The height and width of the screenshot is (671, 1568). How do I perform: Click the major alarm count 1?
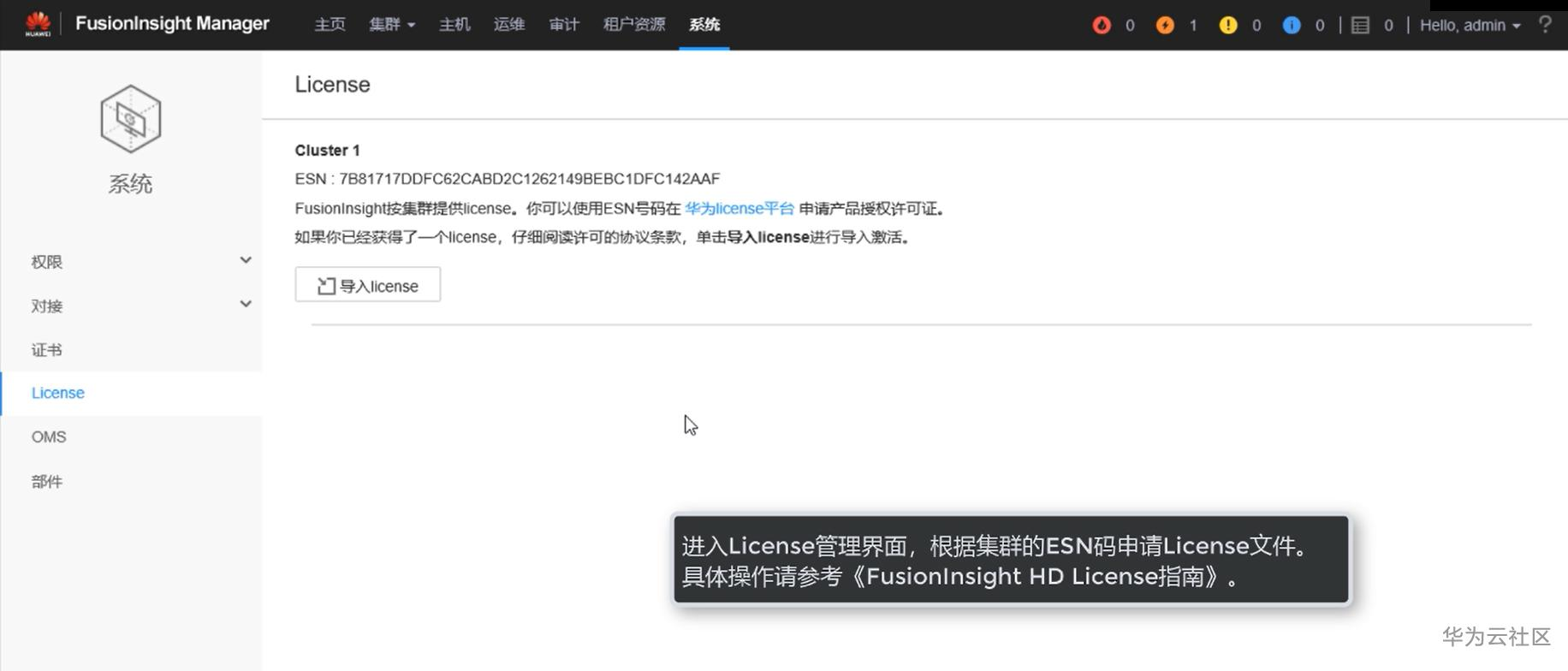(x=1193, y=26)
